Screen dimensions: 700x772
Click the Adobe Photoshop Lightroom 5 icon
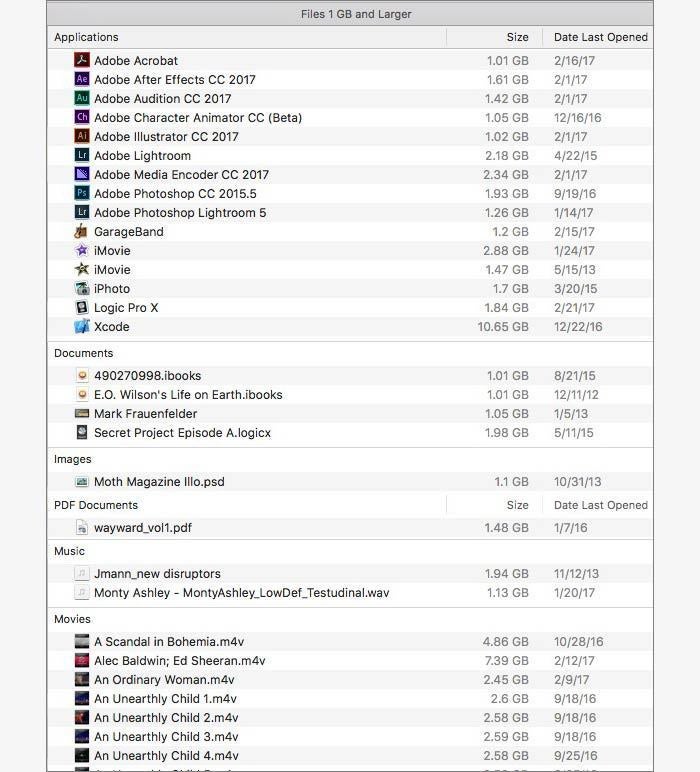pos(82,212)
